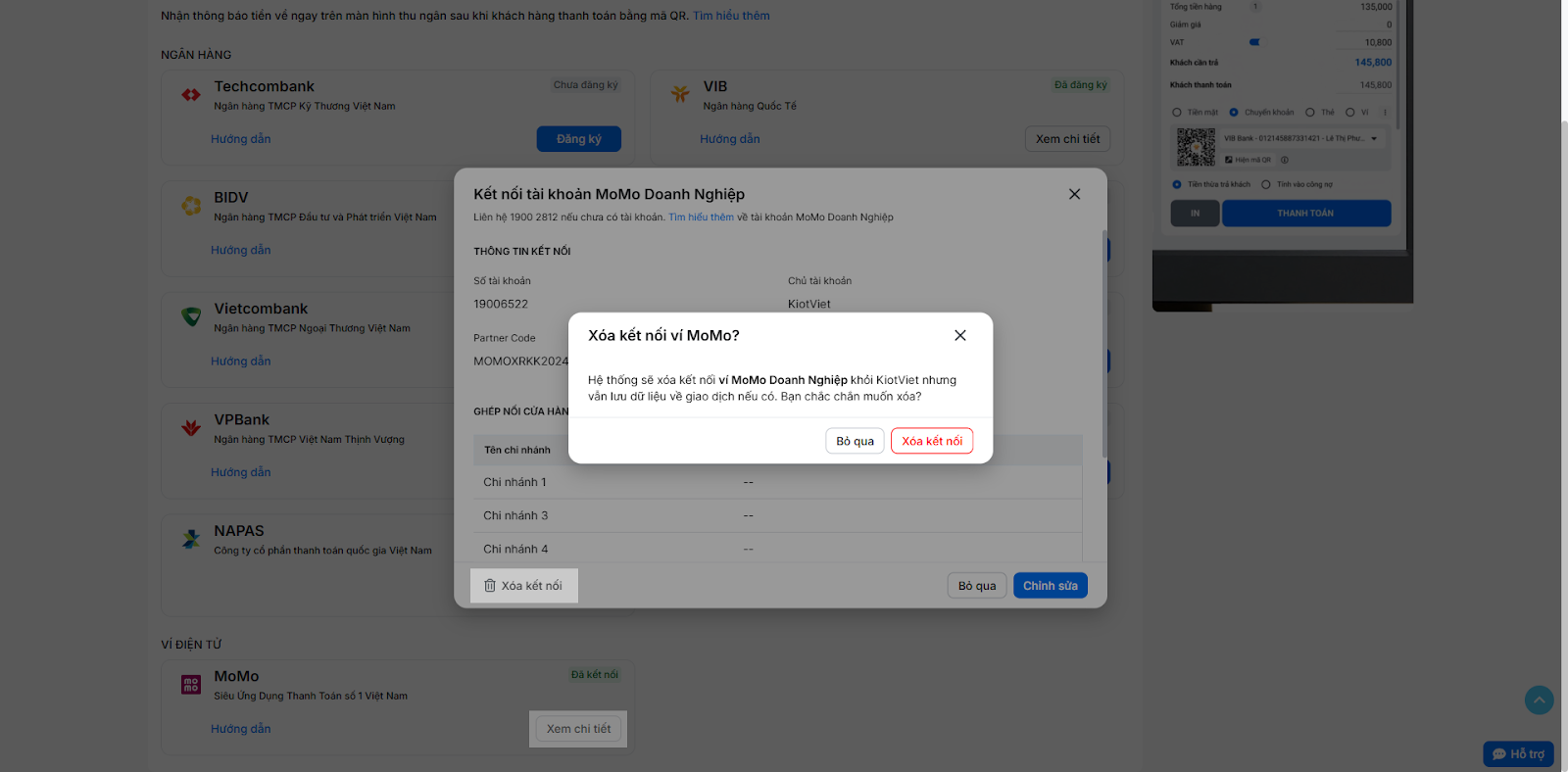Choose the Tính vào công nợ radio option
Viewport: 1568px width, 772px height.
pos(1266,184)
